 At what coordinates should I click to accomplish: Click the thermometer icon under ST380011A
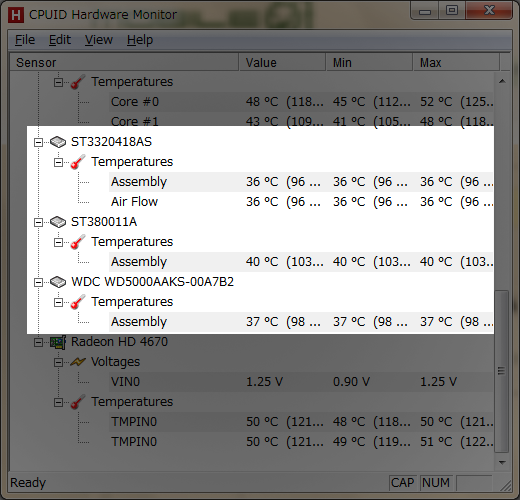[78, 242]
